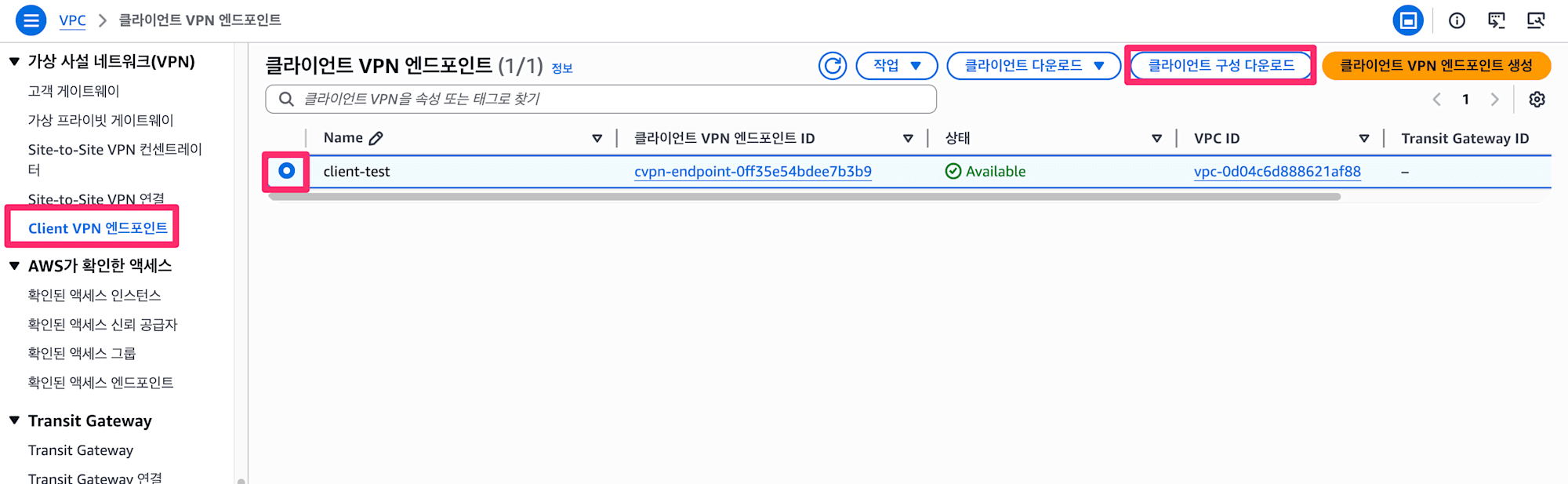Click the screen feedback icon beside info icon

pyautogui.click(x=1497, y=20)
